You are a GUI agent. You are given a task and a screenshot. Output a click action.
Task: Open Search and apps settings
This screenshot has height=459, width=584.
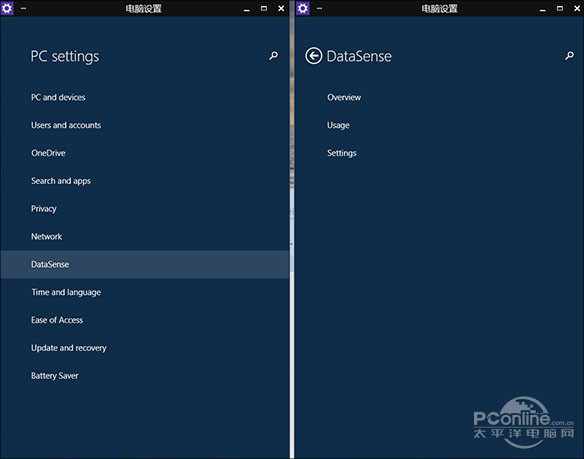coord(61,181)
